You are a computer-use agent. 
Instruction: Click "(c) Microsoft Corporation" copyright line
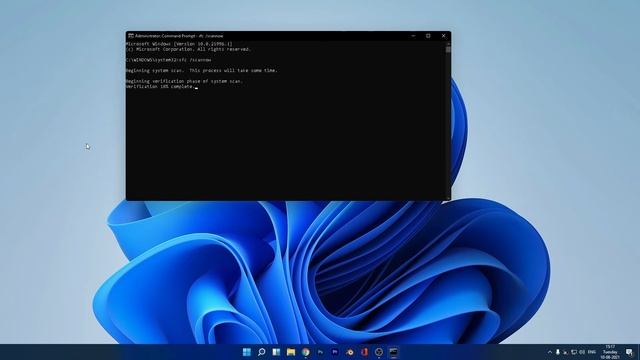pyautogui.click(x=188, y=49)
